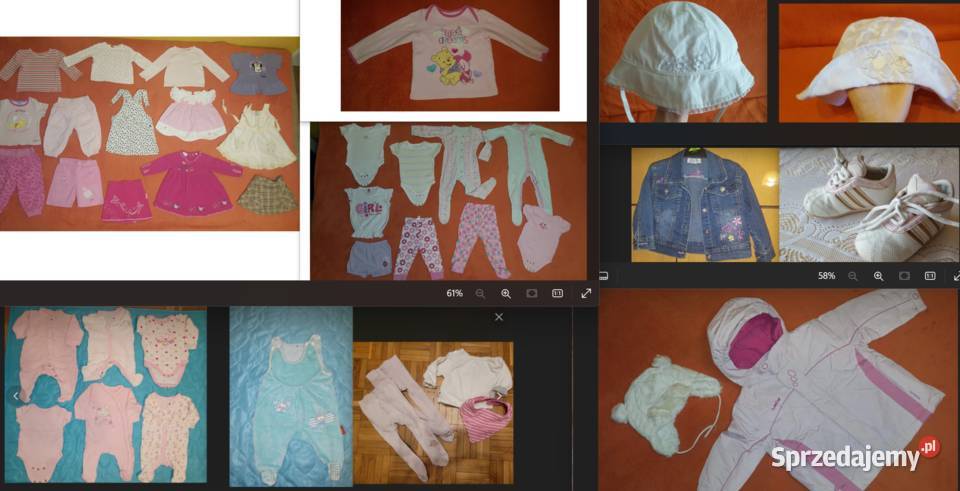Click fit-to-window icon in 61% viewer
960x491 pixels.
point(532,293)
